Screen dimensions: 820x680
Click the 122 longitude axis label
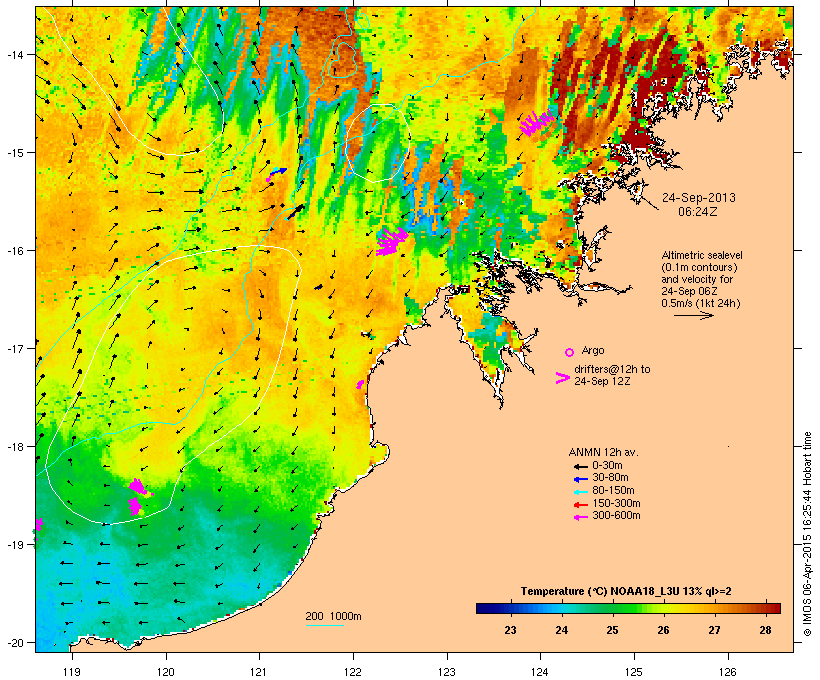point(353,672)
